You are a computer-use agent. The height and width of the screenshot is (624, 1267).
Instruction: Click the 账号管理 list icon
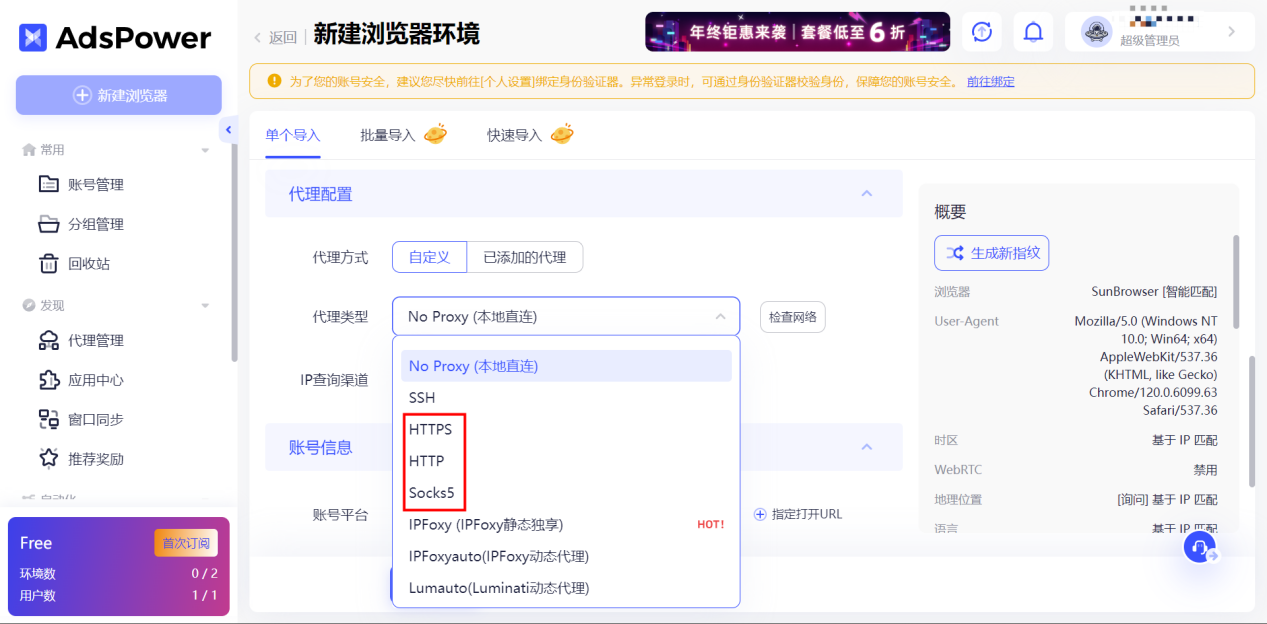pos(48,184)
